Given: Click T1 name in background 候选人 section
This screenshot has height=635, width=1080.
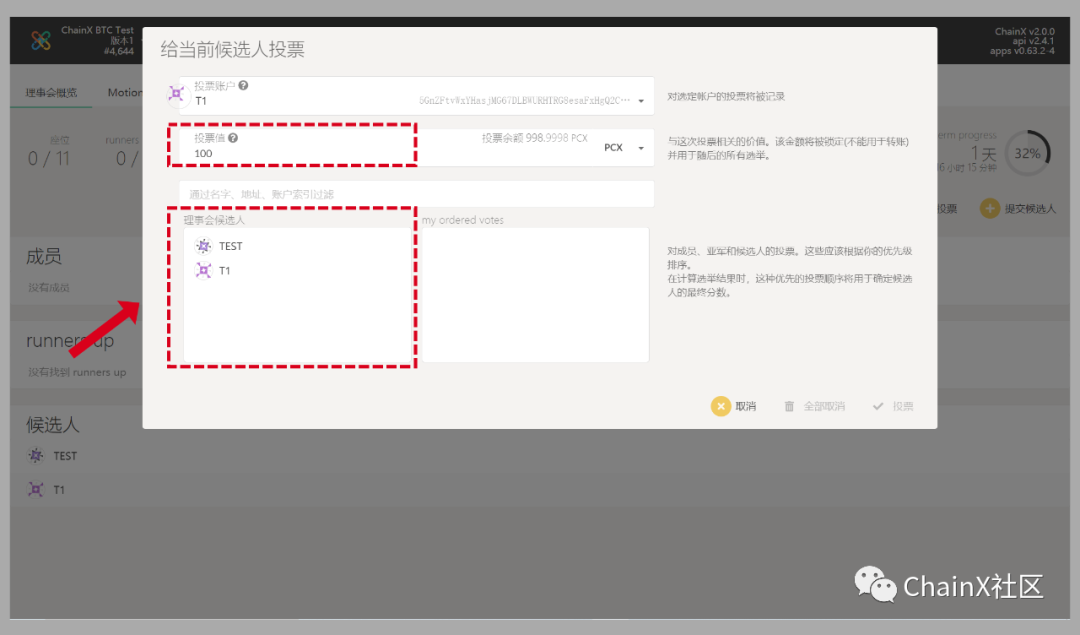Looking at the screenshot, I should 59,490.
